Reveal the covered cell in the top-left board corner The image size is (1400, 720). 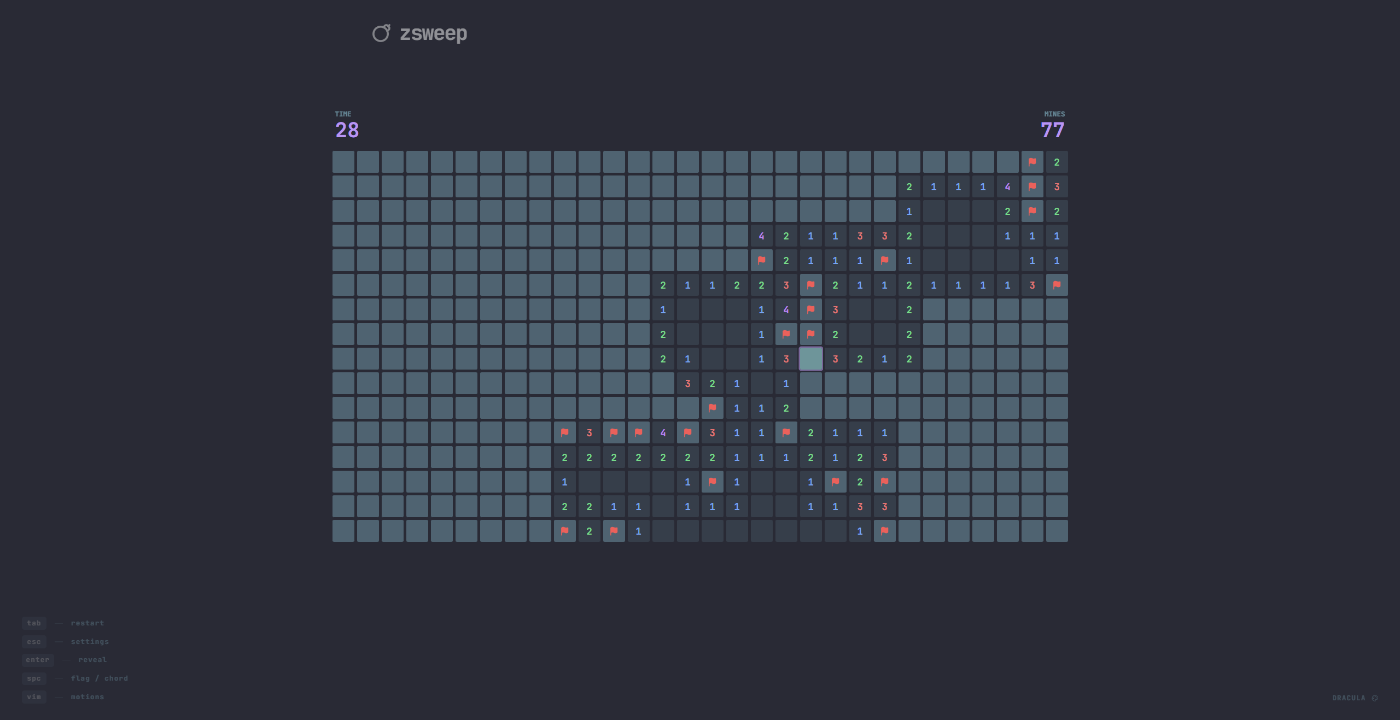click(x=343, y=162)
